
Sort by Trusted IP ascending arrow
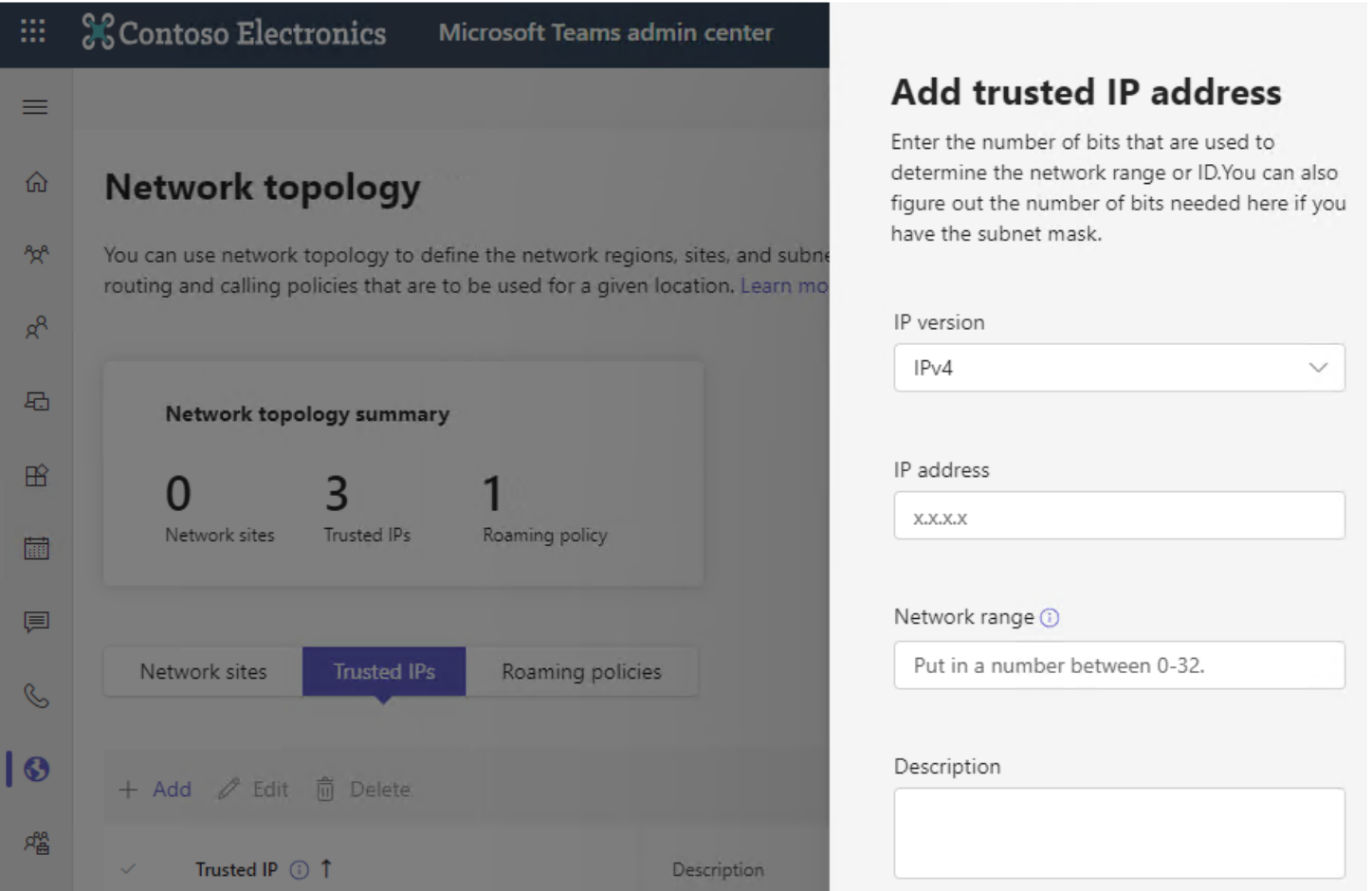(x=326, y=868)
